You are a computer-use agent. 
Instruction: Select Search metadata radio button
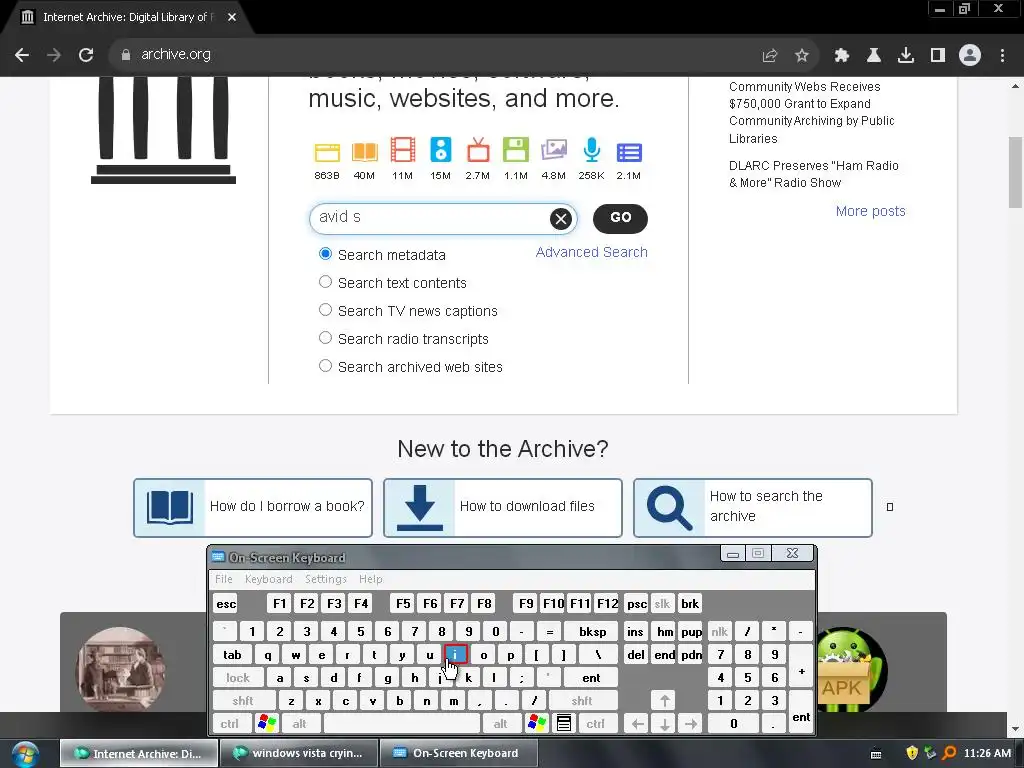(x=325, y=254)
